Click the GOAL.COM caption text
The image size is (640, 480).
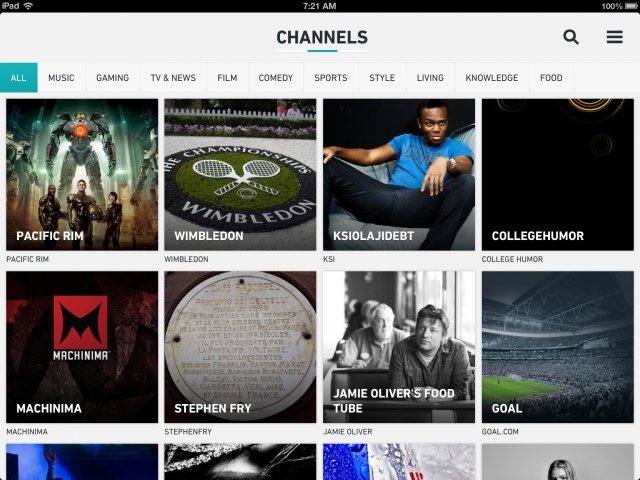coord(500,431)
